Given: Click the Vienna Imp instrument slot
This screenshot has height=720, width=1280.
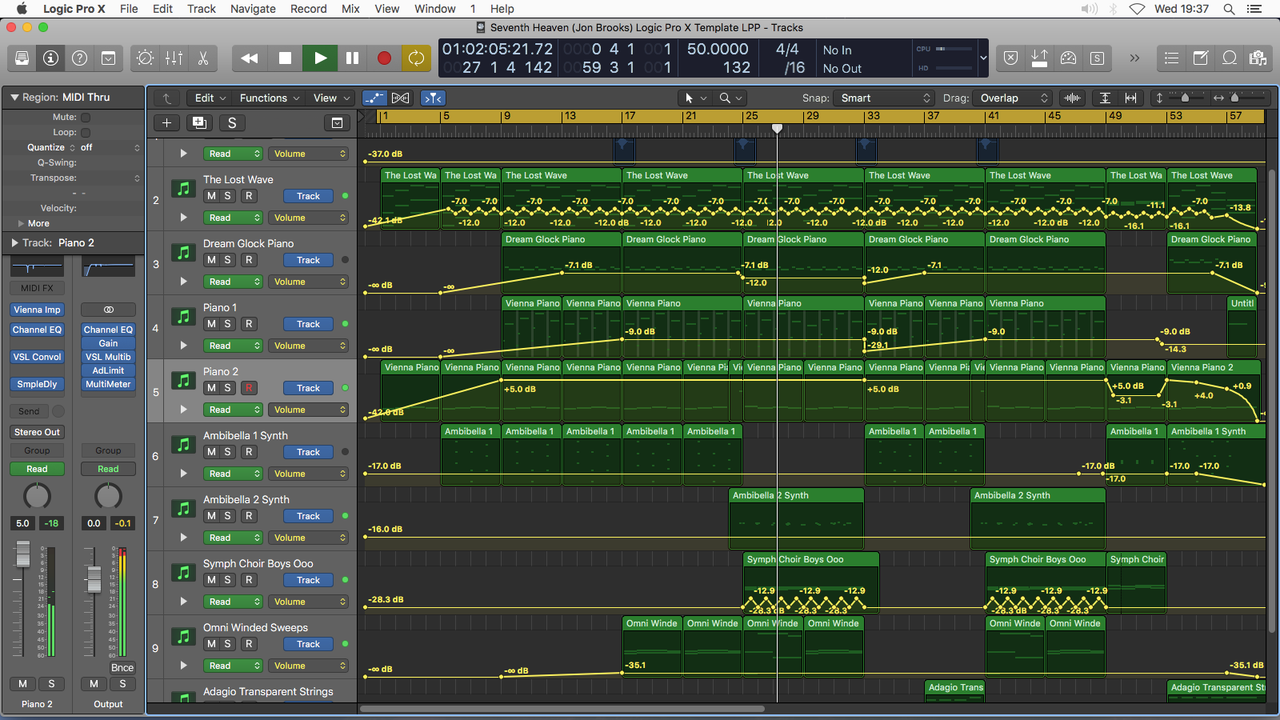Looking at the screenshot, I should 37,310.
